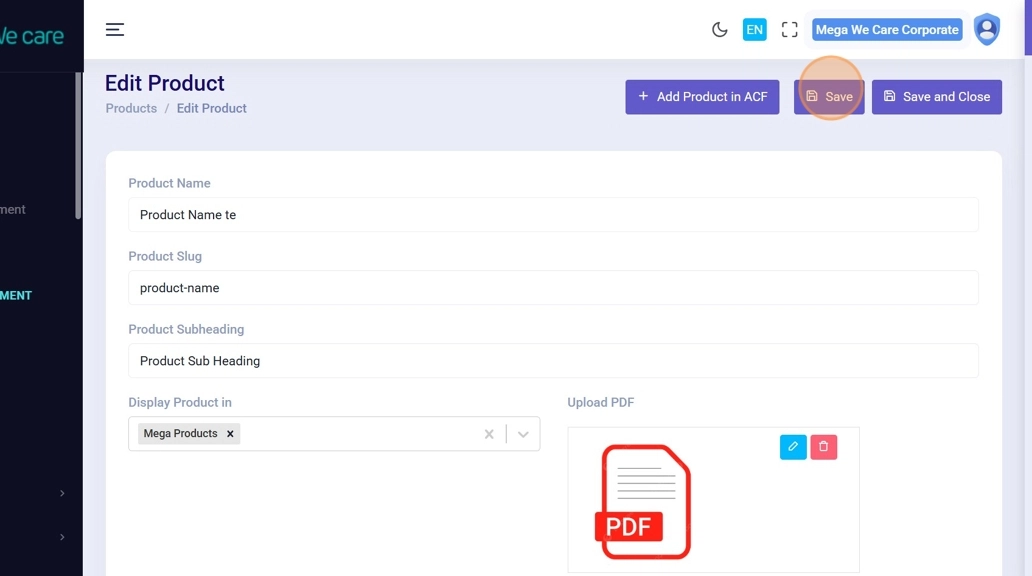Go to Products breadcrumb link

(x=131, y=108)
